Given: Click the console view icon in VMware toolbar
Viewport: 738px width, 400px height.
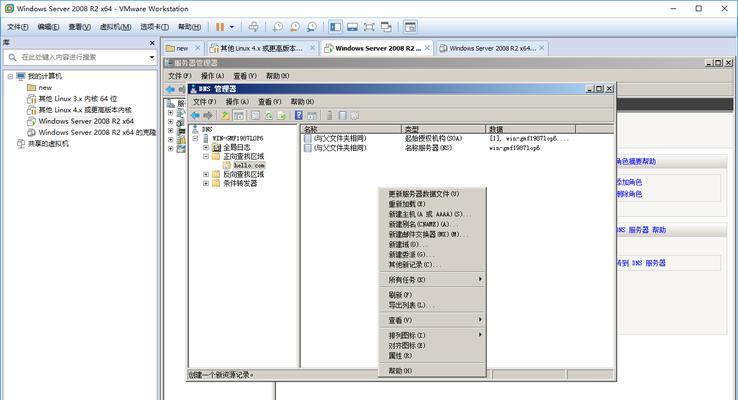Looking at the screenshot, I should click(x=410, y=27).
